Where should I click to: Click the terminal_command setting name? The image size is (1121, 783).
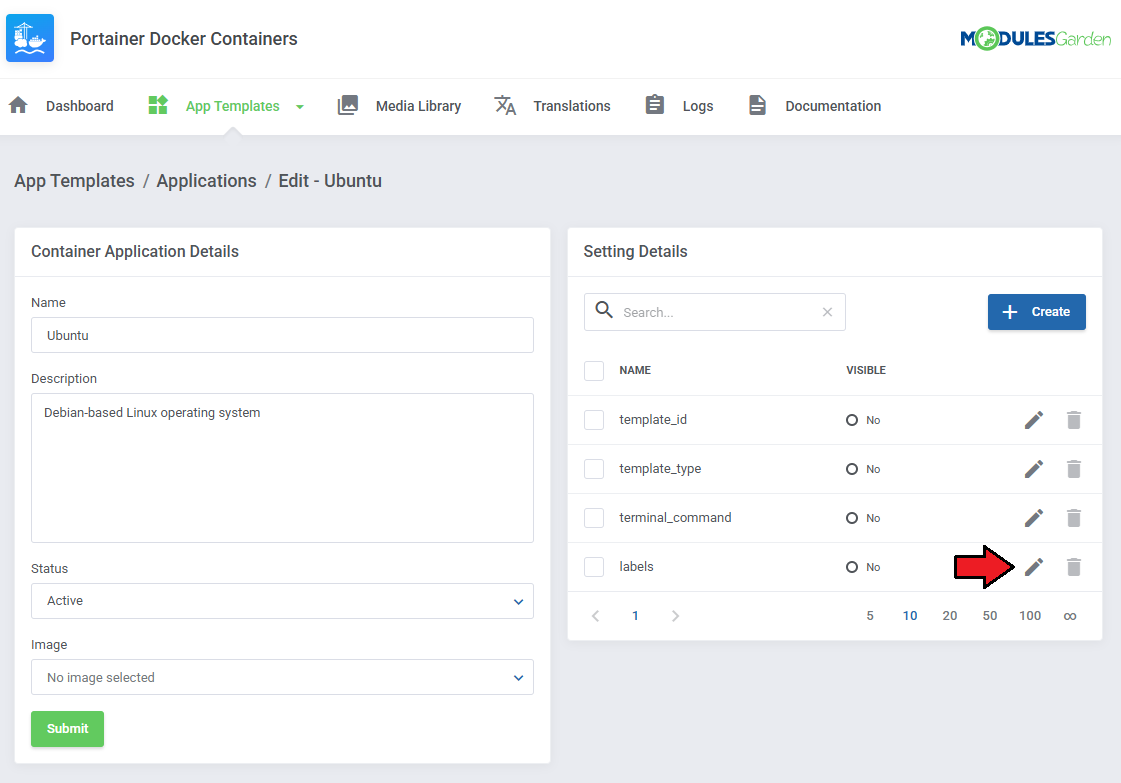click(x=675, y=518)
